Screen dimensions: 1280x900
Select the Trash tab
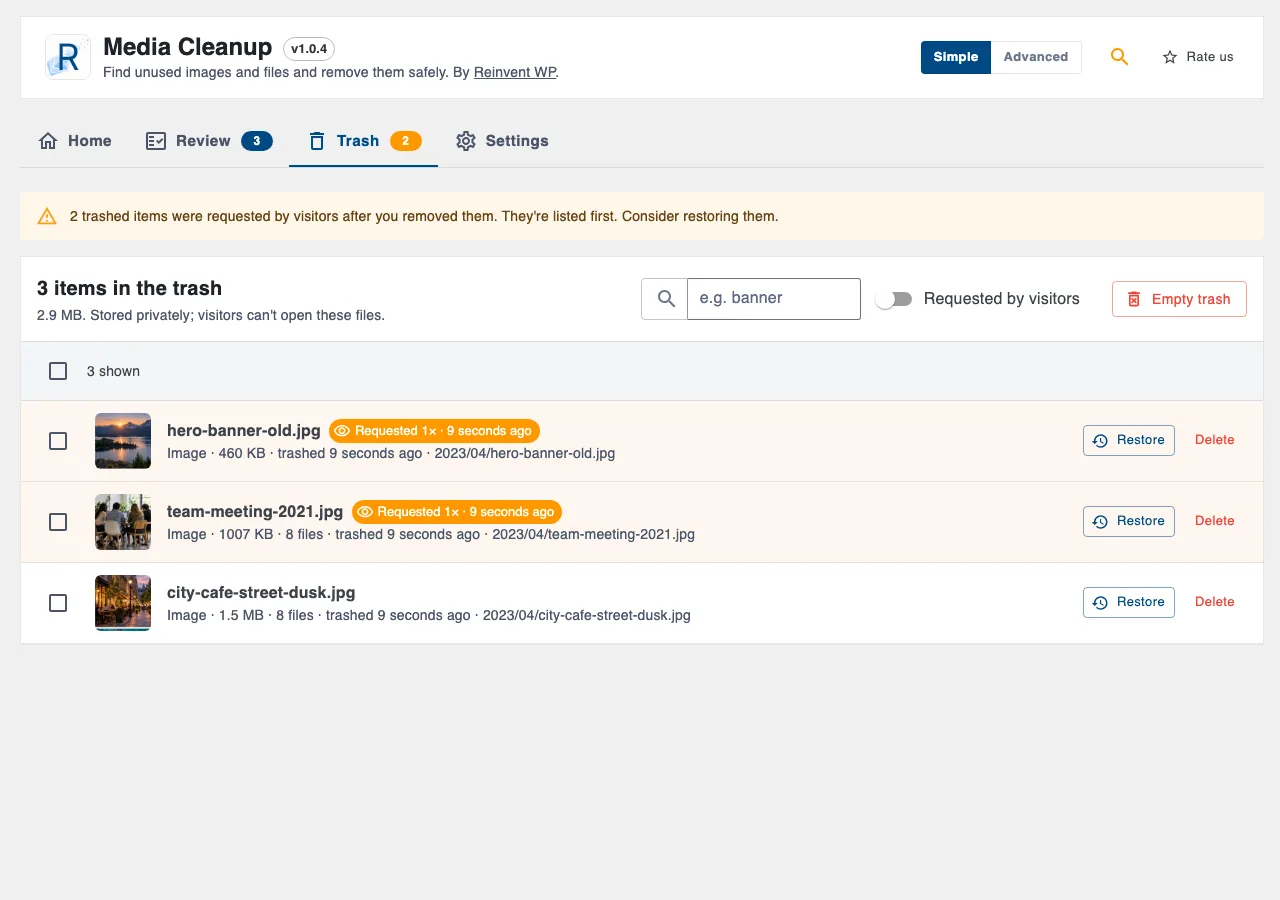(364, 141)
